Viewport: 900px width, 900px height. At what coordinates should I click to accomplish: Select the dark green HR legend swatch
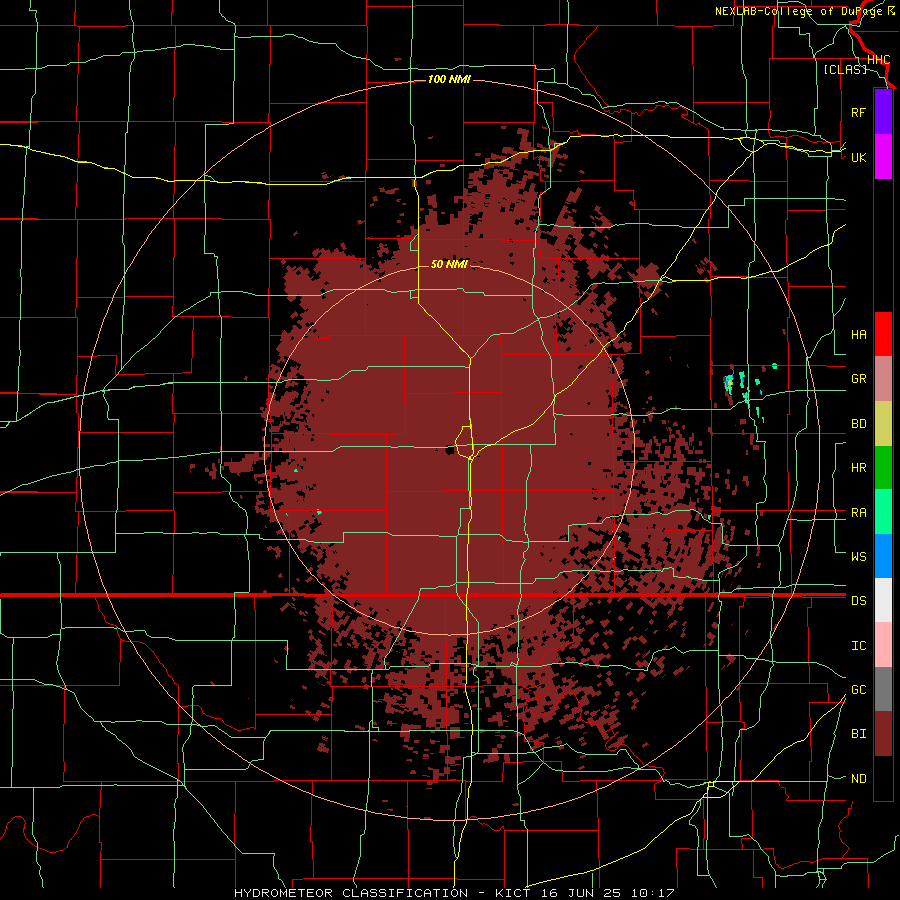[883, 468]
